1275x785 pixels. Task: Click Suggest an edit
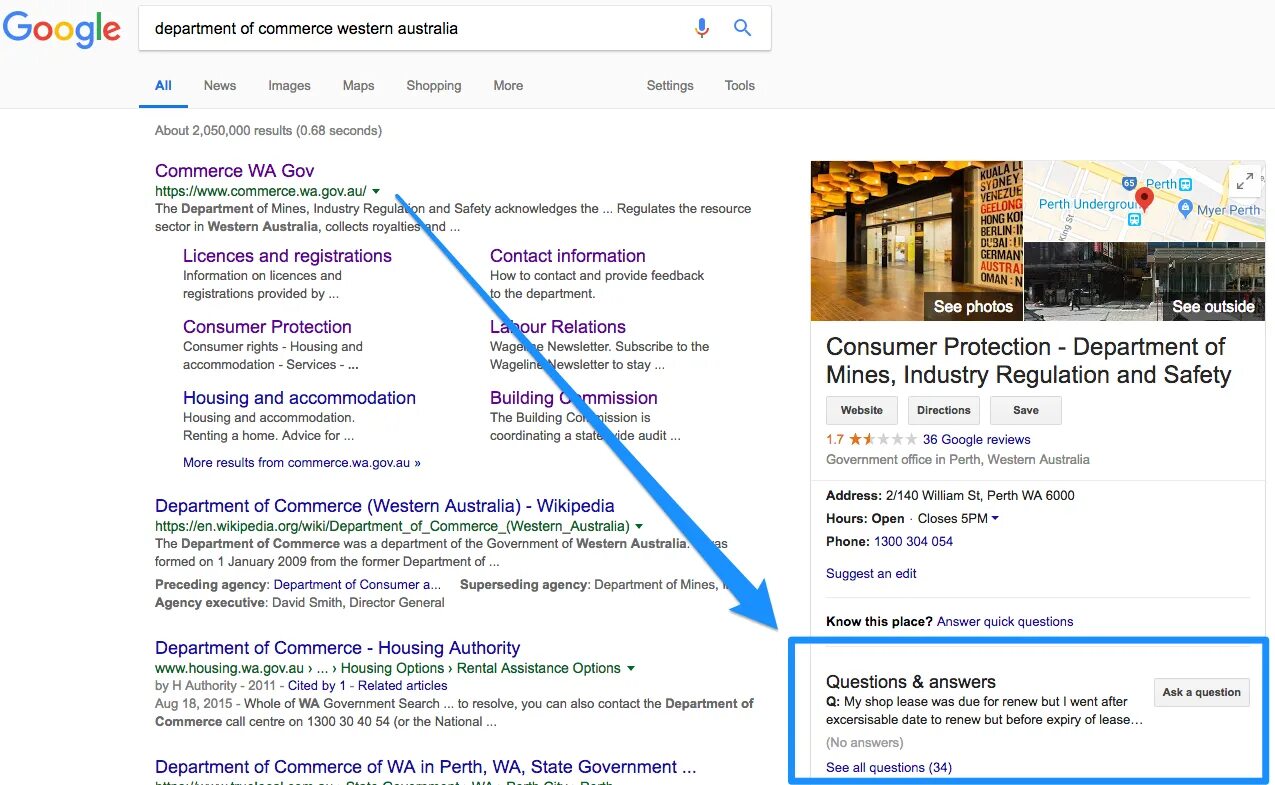[x=871, y=573]
